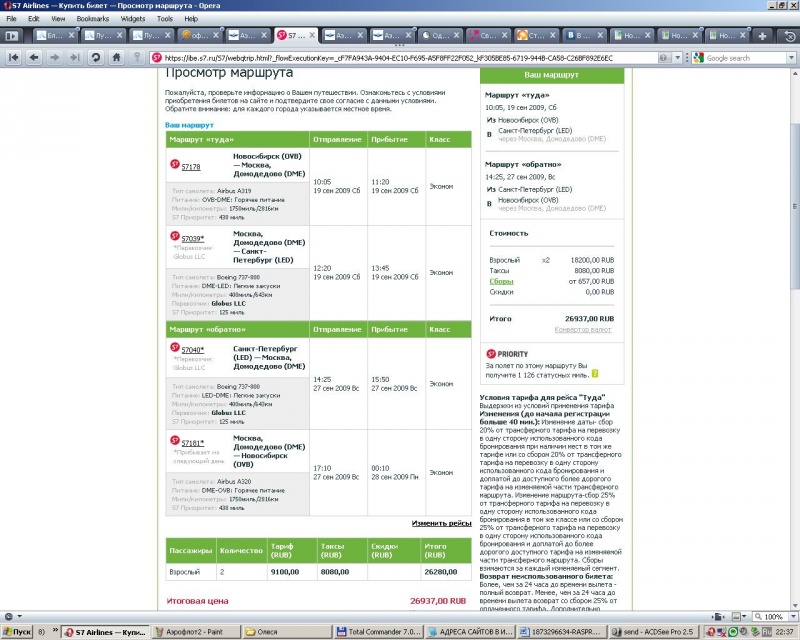Open the Widgets menu
The height and width of the screenshot is (640, 800).
(133, 19)
